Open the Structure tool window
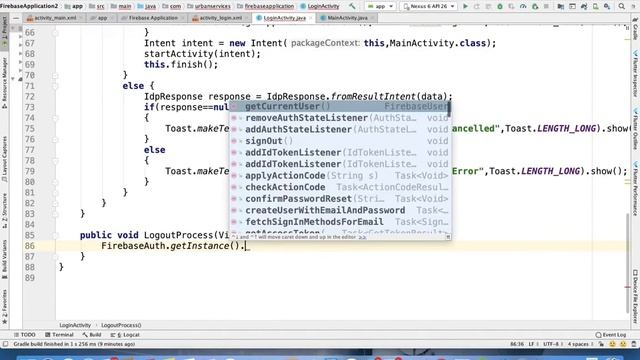The height and width of the screenshot is (360, 640). [x=4, y=211]
